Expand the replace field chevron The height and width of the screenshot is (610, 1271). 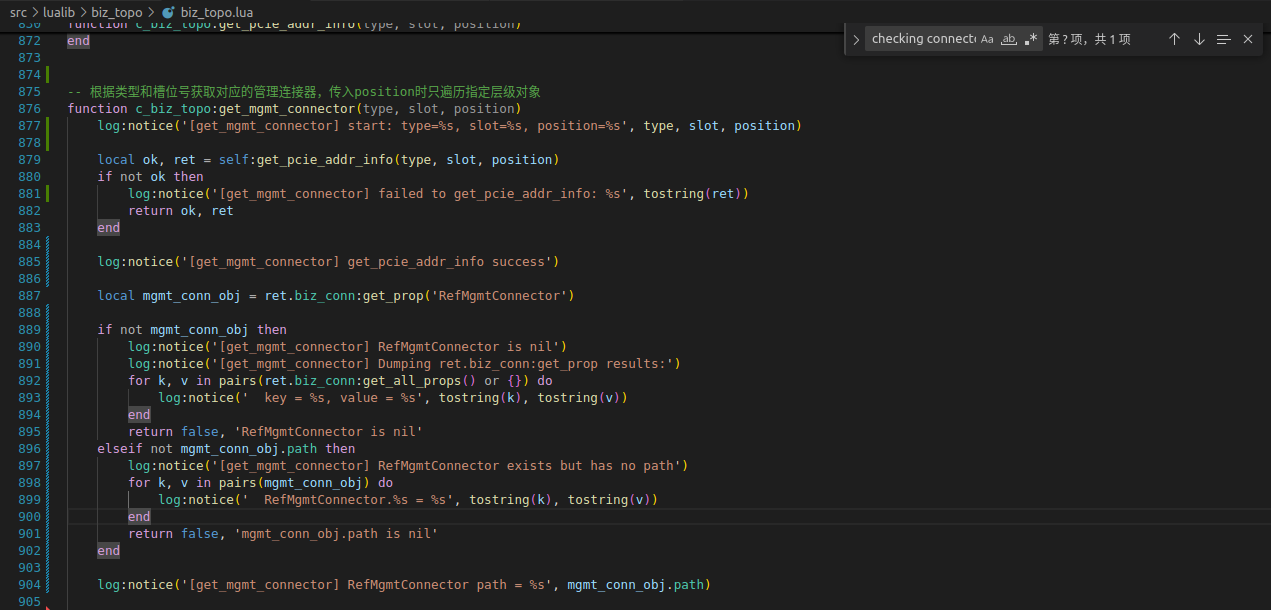tap(856, 39)
